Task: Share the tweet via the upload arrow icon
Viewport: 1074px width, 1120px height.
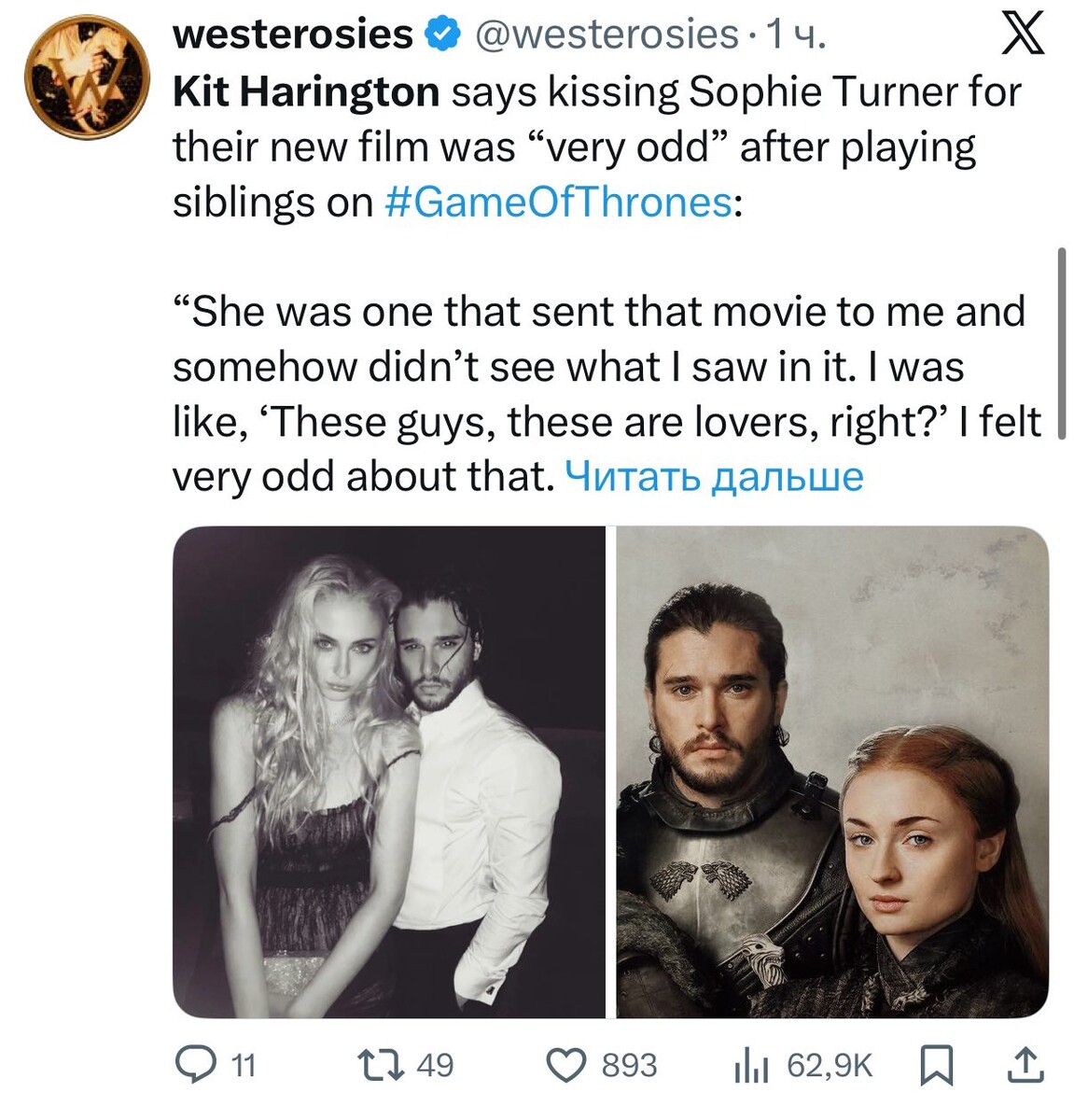Action: click(x=1024, y=1064)
